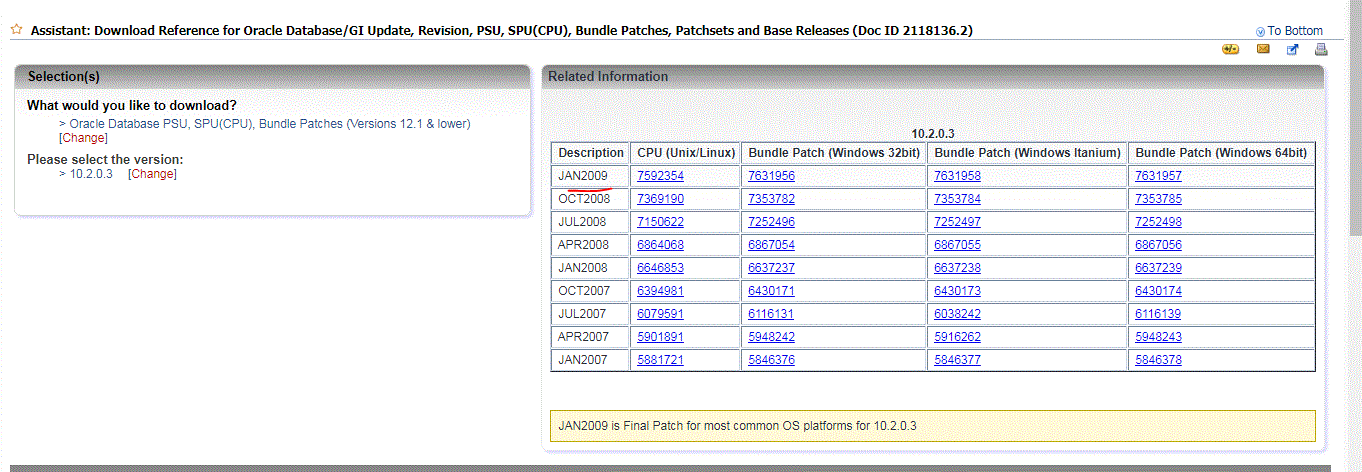
Task: Jump using the To Bottom link
Action: (x=1295, y=31)
